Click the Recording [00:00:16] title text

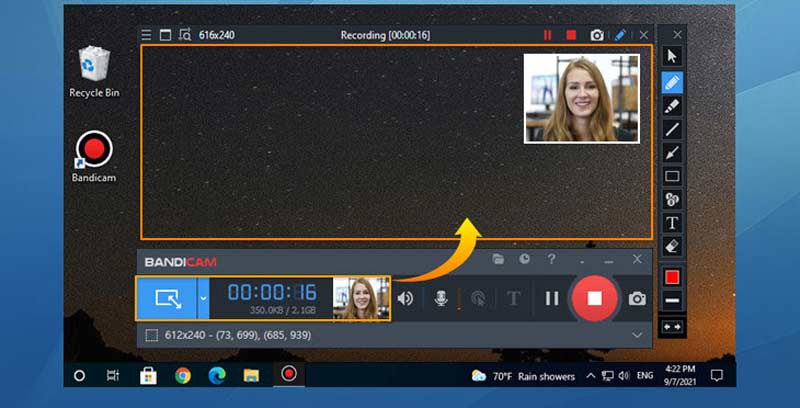click(385, 35)
